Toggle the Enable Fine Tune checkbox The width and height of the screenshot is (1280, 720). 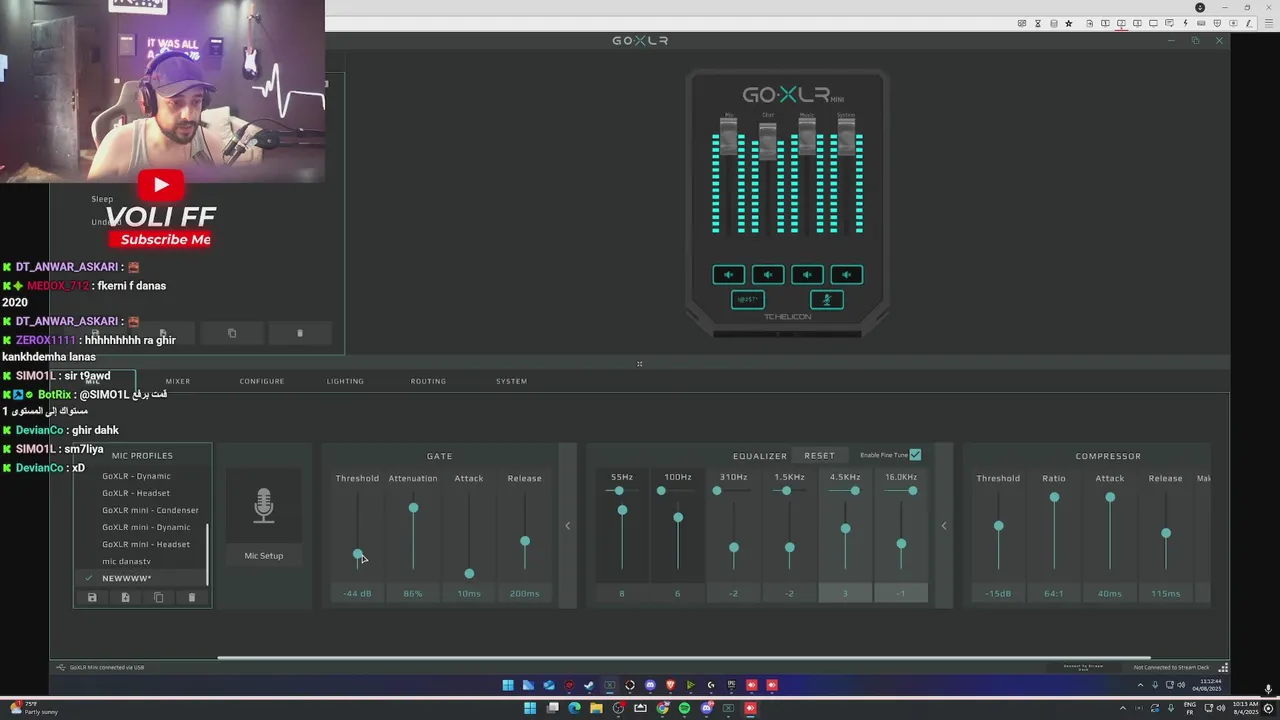click(x=915, y=455)
